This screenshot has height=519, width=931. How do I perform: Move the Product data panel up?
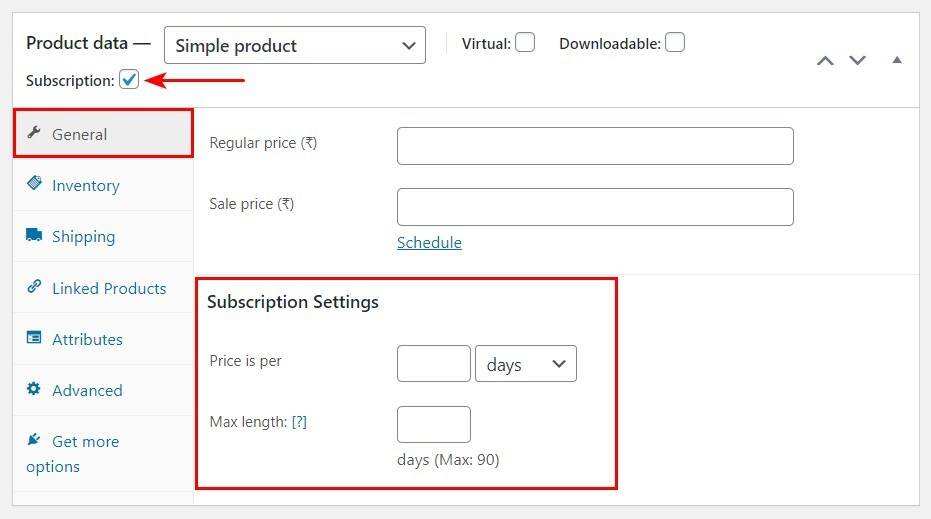pos(825,60)
